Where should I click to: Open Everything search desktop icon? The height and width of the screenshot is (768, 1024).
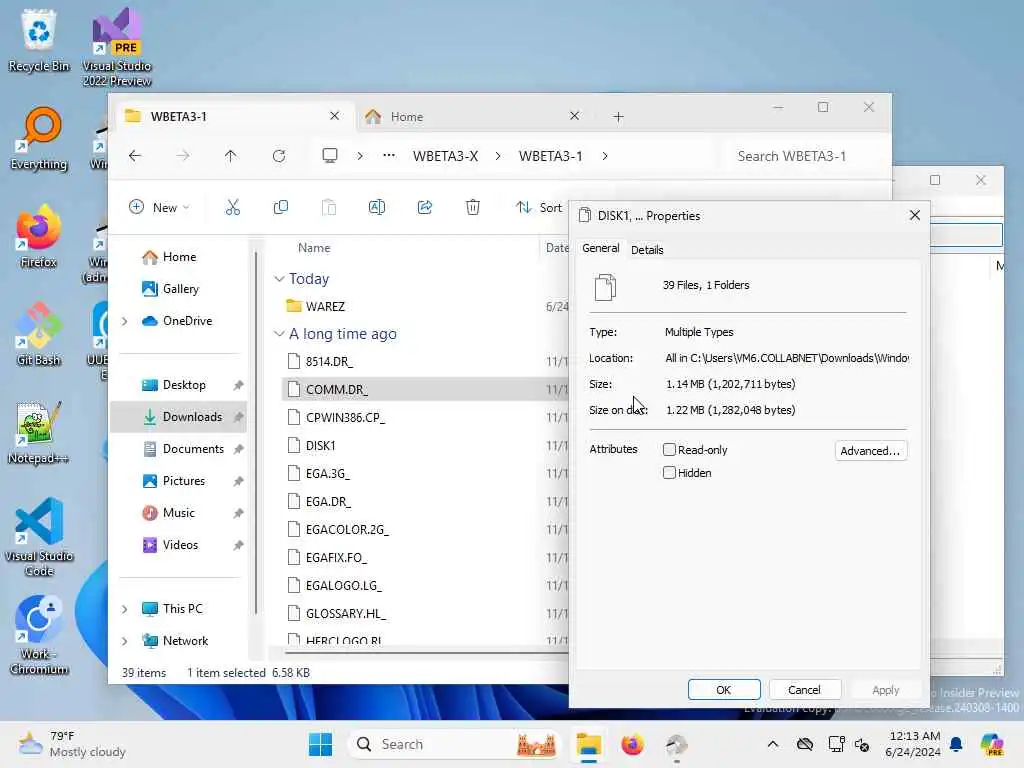(x=39, y=139)
